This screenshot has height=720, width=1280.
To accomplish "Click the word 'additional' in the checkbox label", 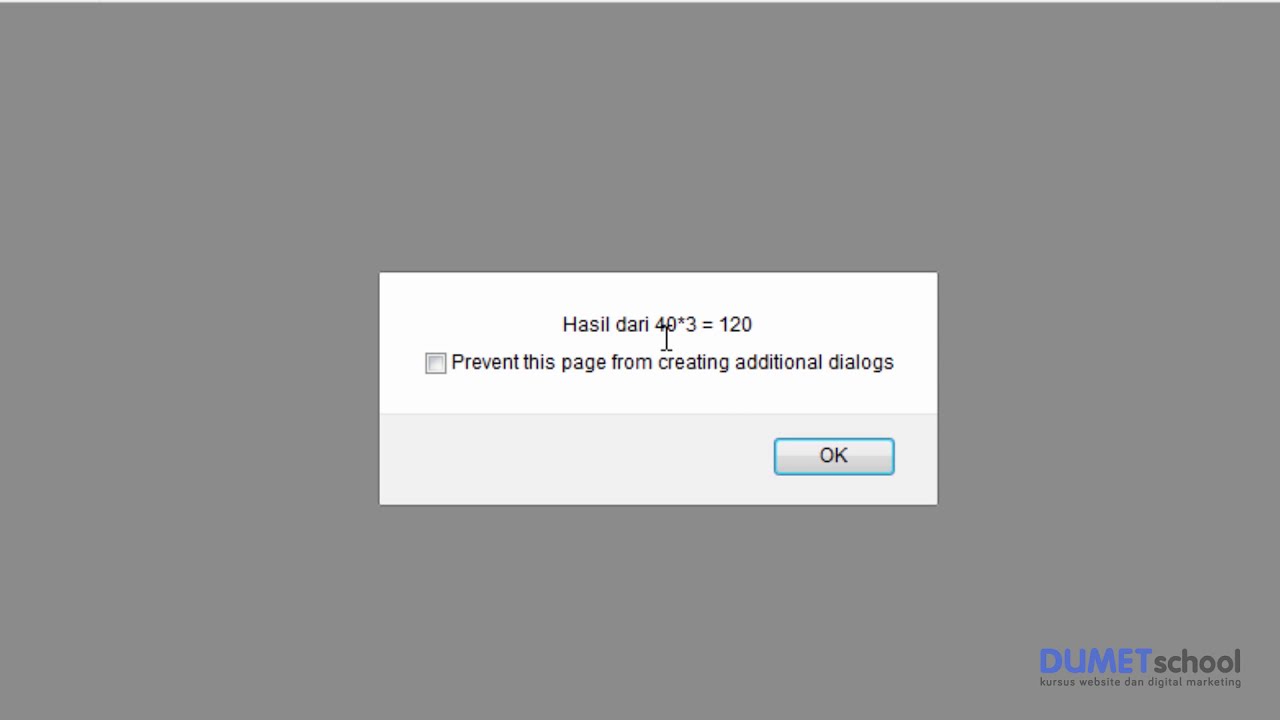I will tap(779, 363).
